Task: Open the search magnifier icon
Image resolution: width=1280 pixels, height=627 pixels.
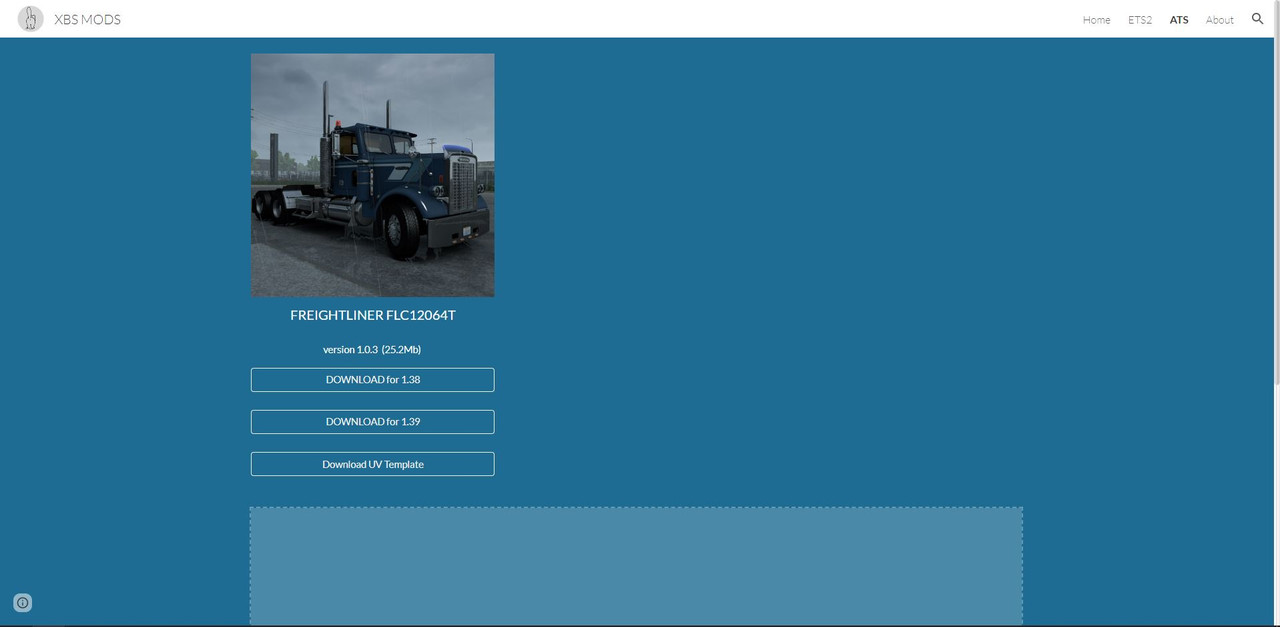Action: point(1257,19)
